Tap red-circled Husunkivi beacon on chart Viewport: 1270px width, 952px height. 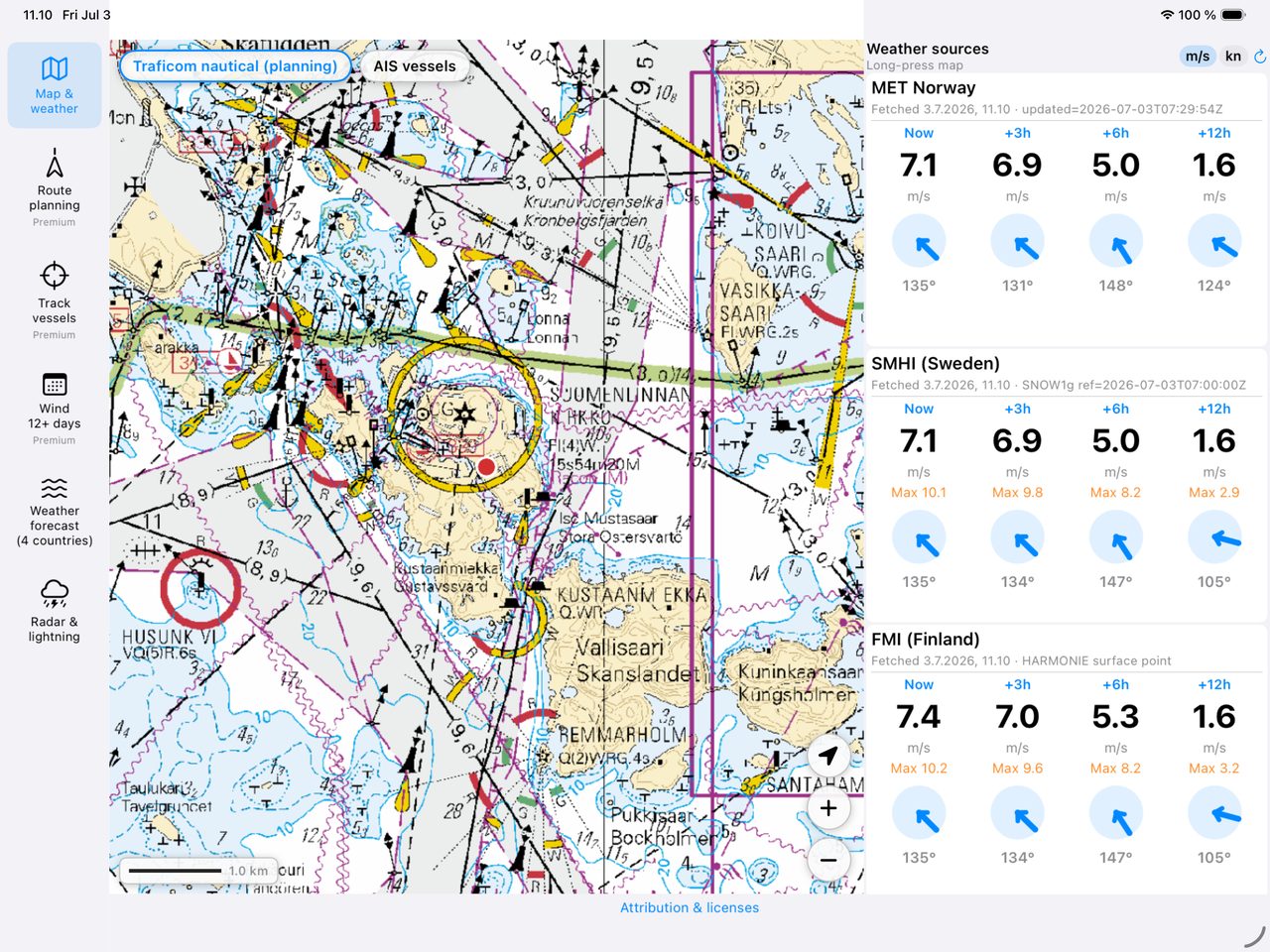tap(200, 587)
